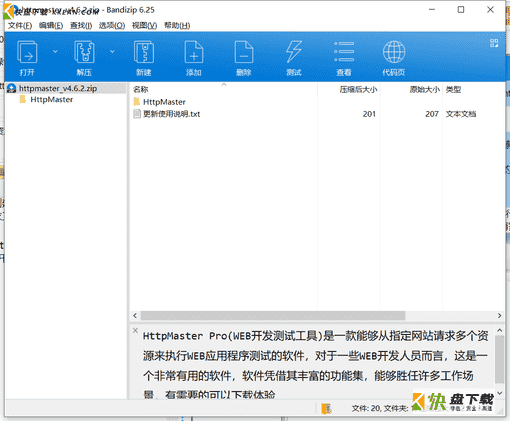Sort by Original size (原始大小) column

[424, 89]
